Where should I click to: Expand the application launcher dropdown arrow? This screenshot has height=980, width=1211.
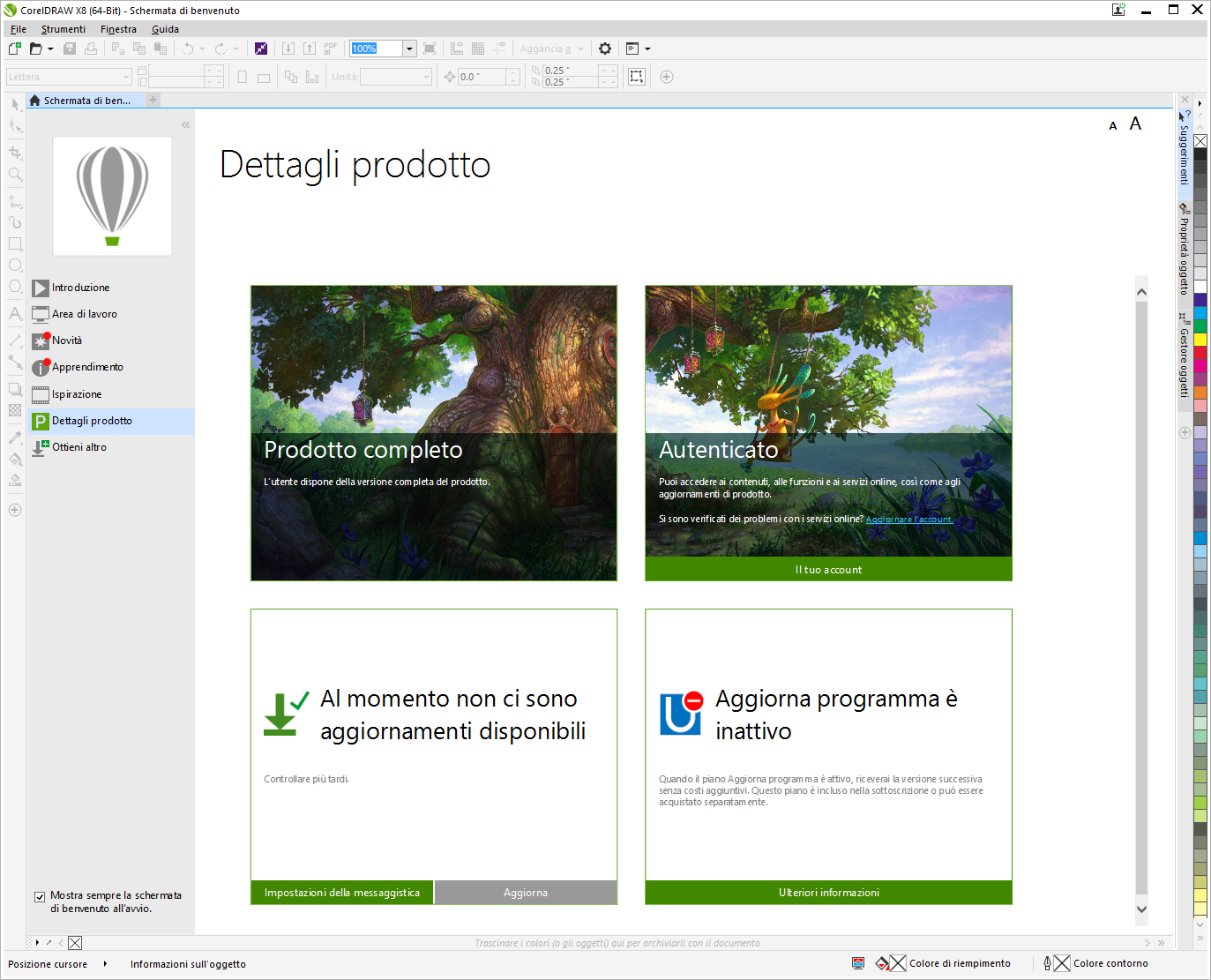pos(647,49)
